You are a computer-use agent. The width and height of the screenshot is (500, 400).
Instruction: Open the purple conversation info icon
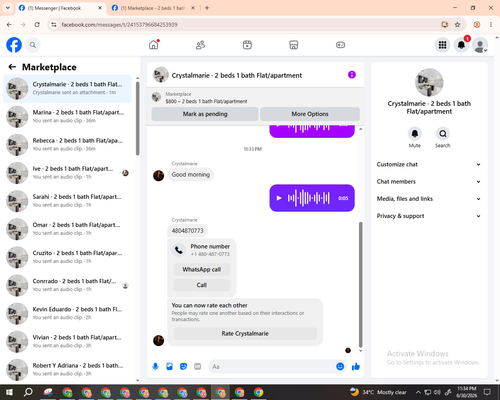coord(352,75)
